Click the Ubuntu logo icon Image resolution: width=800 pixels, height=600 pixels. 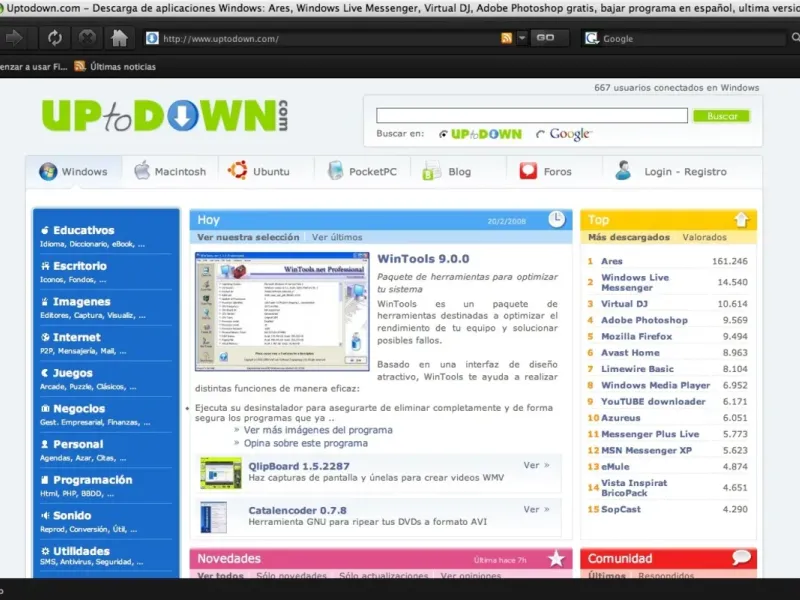pyautogui.click(x=237, y=170)
